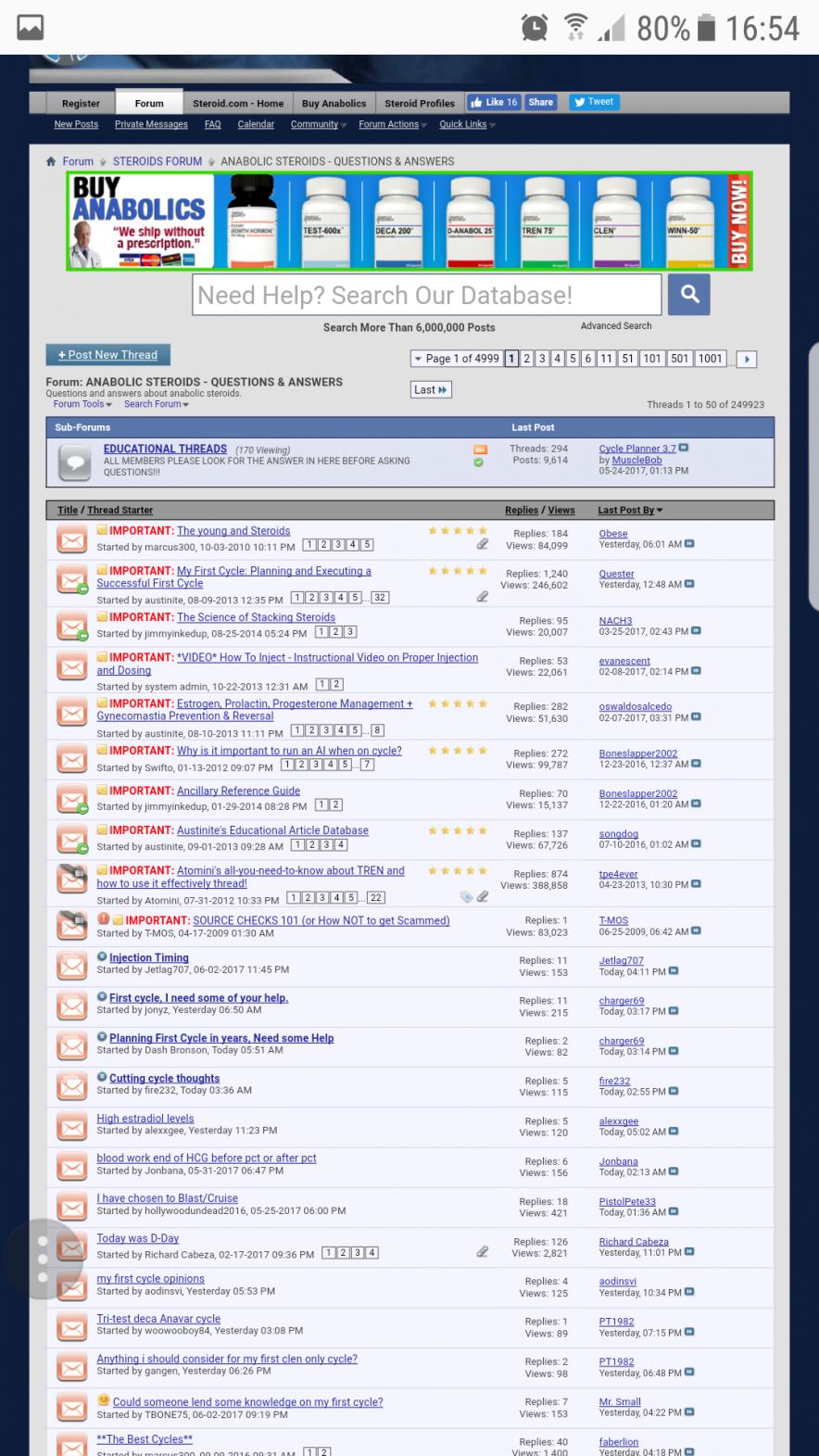Image resolution: width=819 pixels, height=1456 pixels.
Task: Open the Steroid Profiles tab
Action: click(x=419, y=104)
